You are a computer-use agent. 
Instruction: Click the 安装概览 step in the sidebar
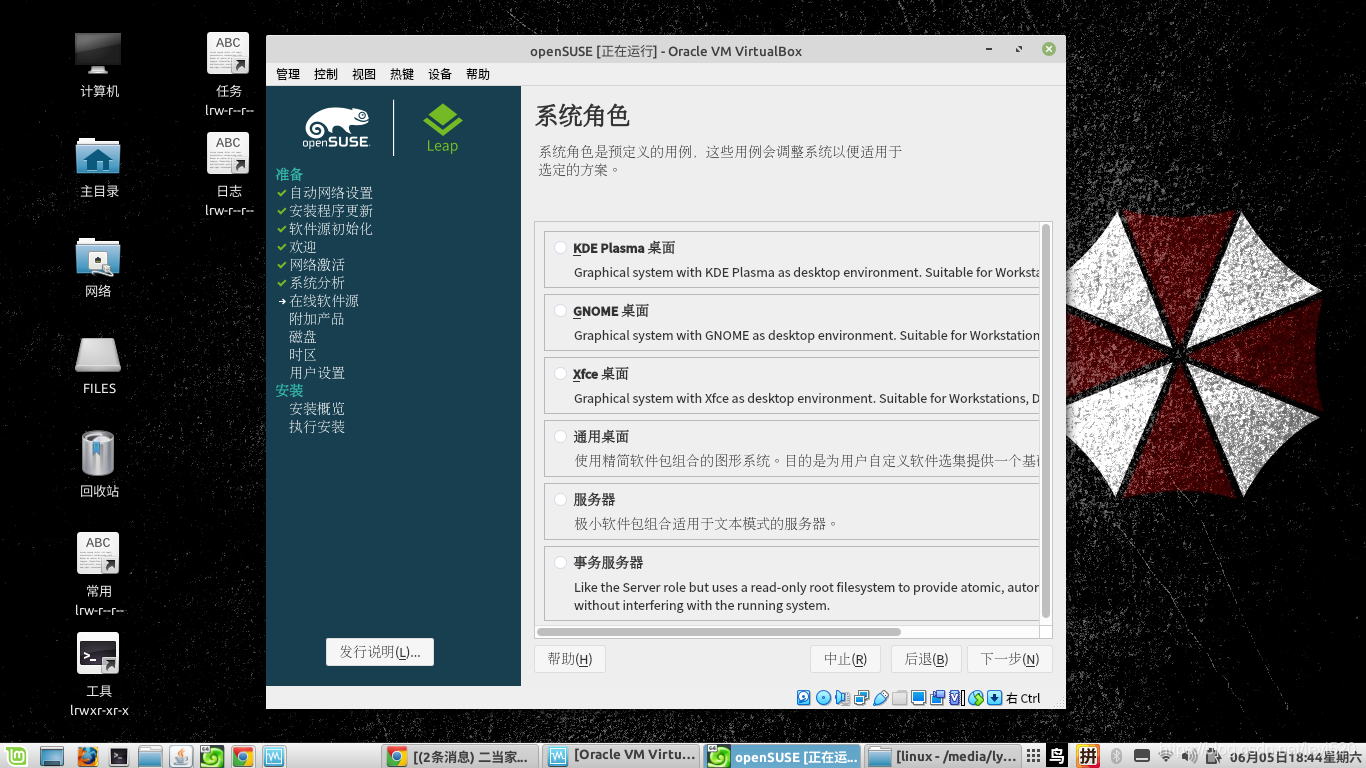pyautogui.click(x=317, y=409)
